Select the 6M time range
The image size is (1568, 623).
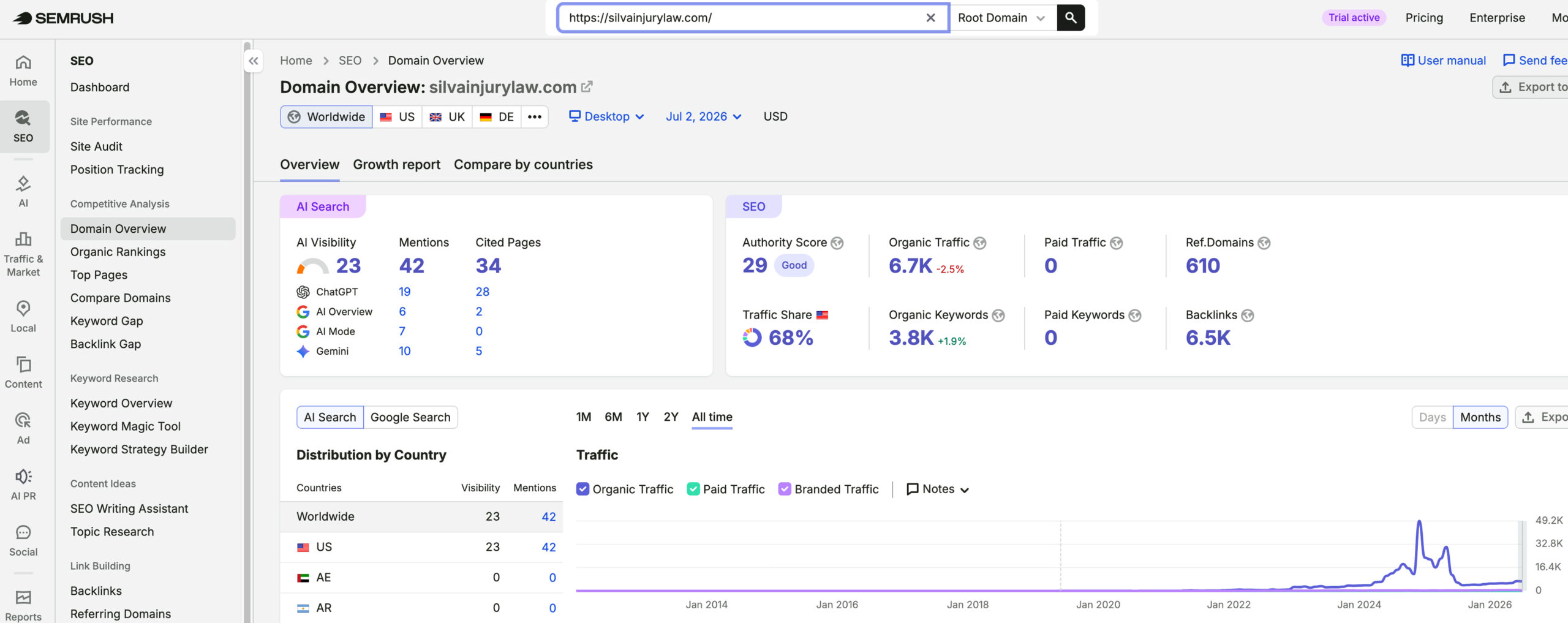coord(613,417)
